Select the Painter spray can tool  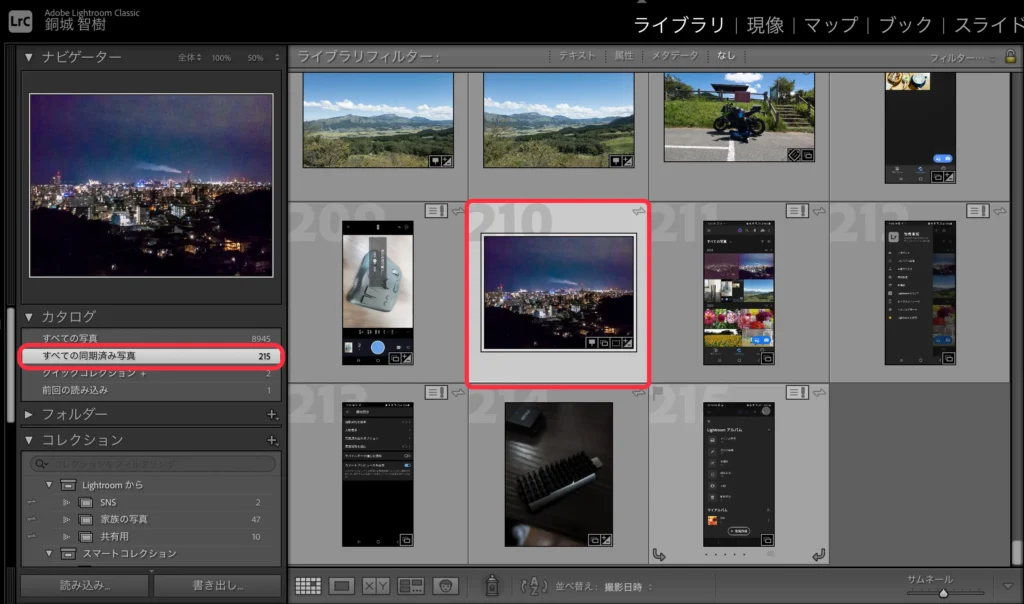pyautogui.click(x=491, y=585)
